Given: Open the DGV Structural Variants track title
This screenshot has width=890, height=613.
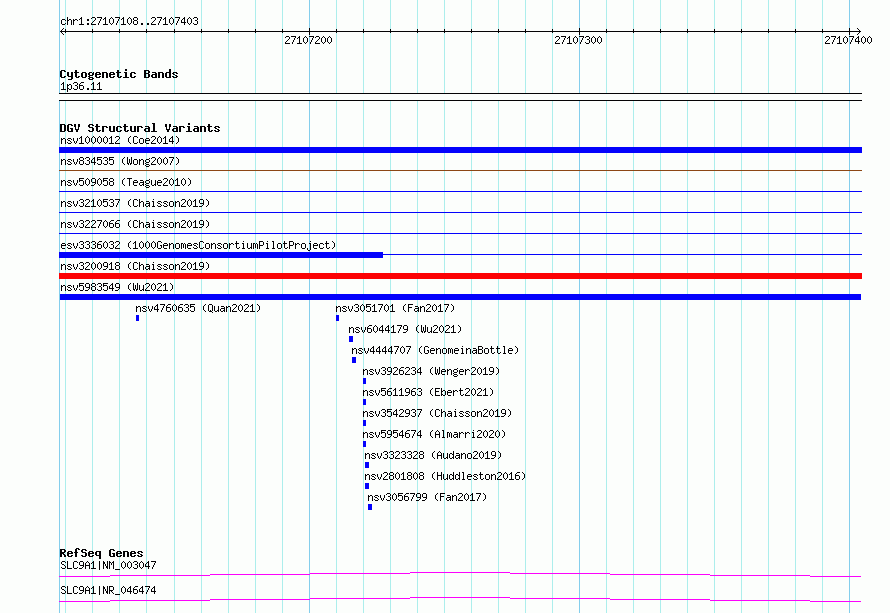Looking at the screenshot, I should [x=140, y=128].
